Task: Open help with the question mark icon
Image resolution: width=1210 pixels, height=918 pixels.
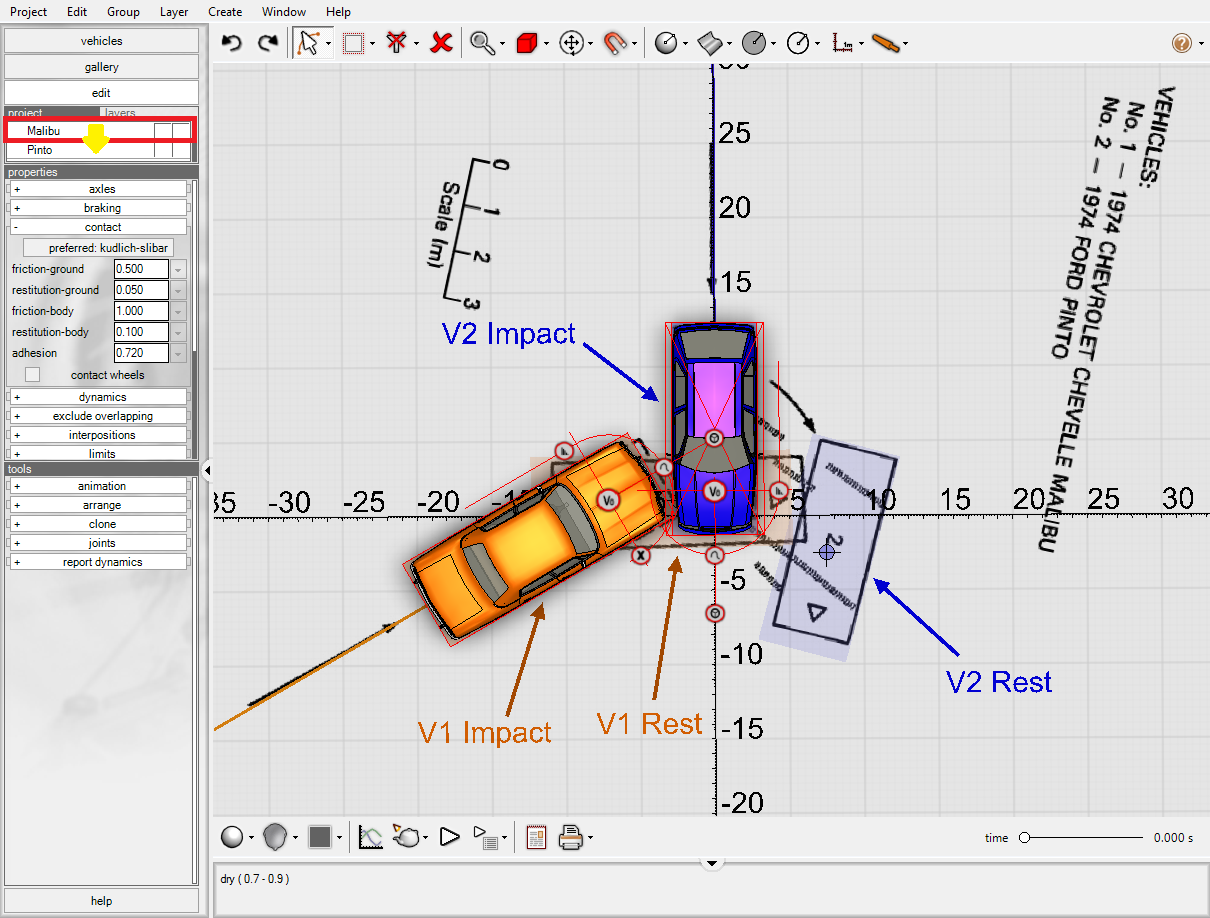Action: tap(1181, 43)
